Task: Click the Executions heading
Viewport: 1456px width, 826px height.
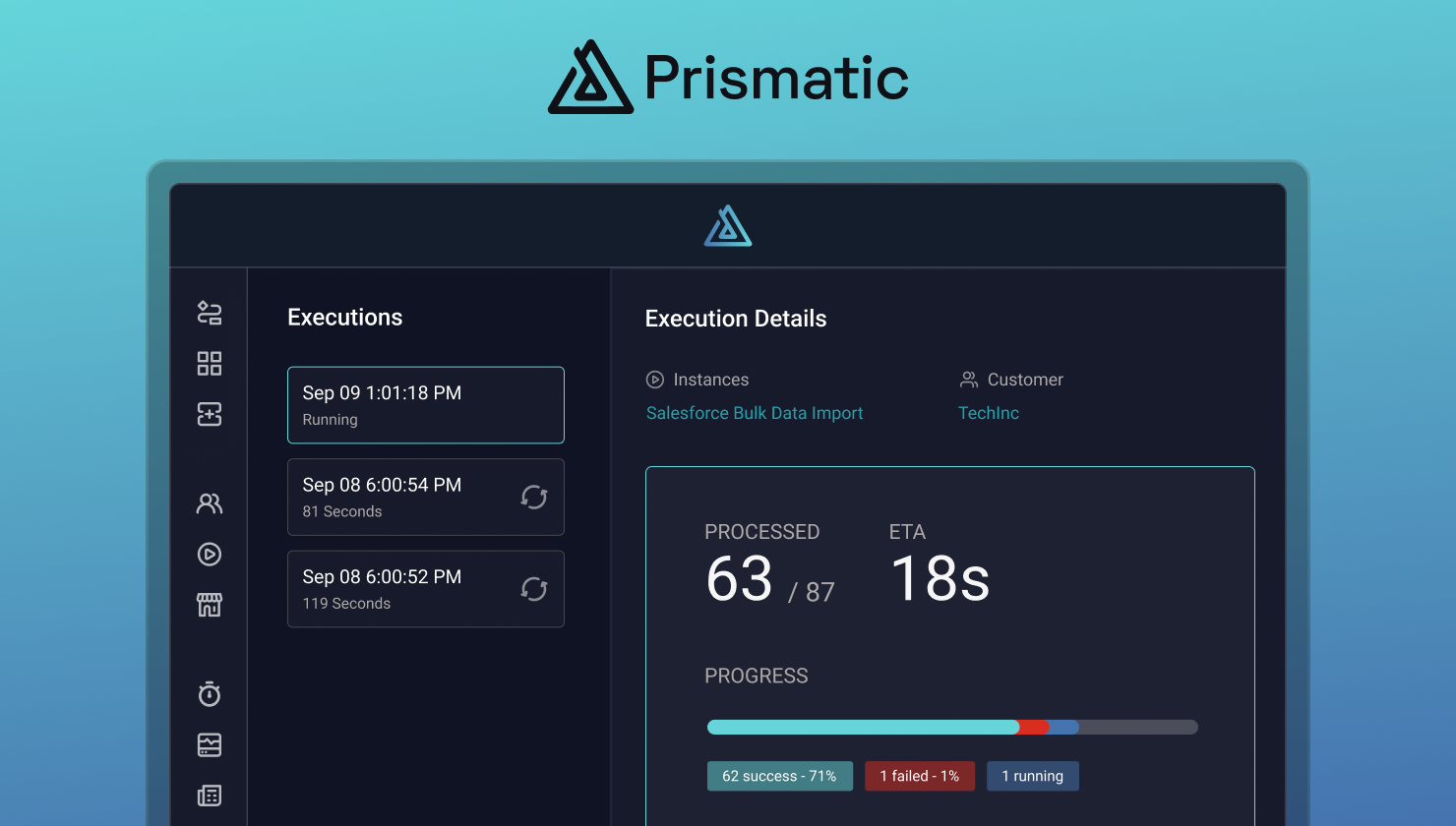Action: click(345, 318)
